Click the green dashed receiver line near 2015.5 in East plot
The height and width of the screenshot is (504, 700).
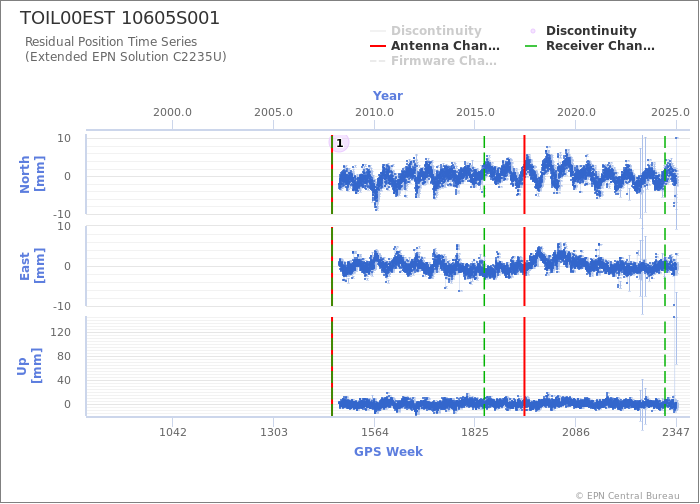coord(484,267)
